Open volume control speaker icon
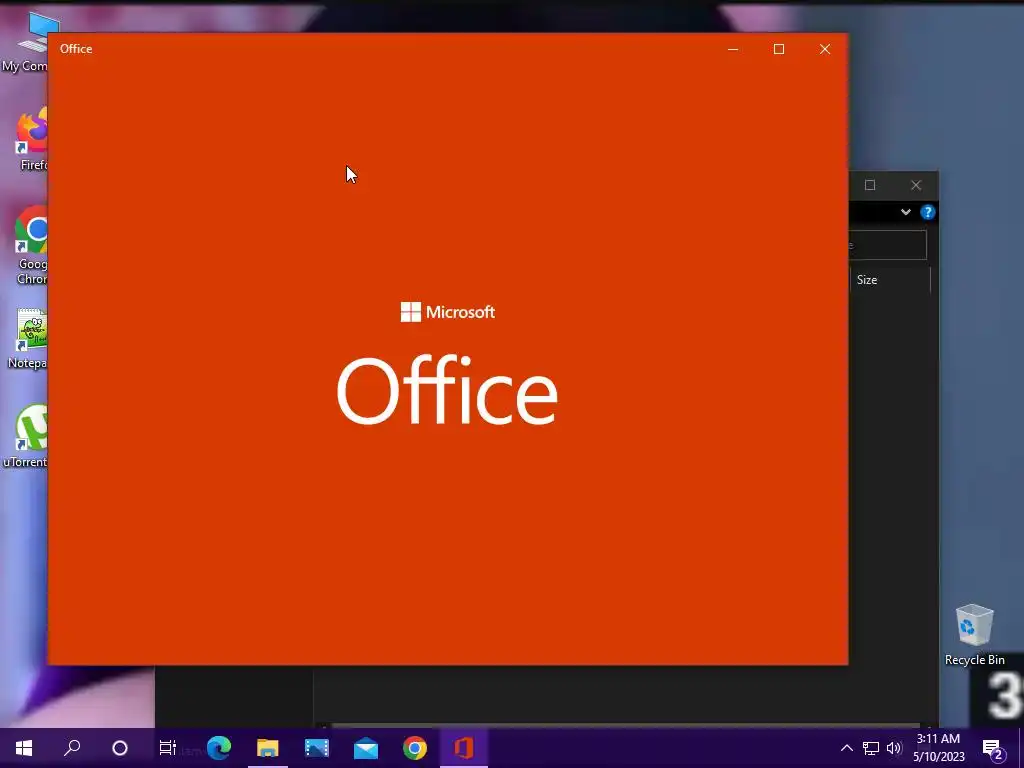Screen dimensions: 1024x768 click(894, 748)
